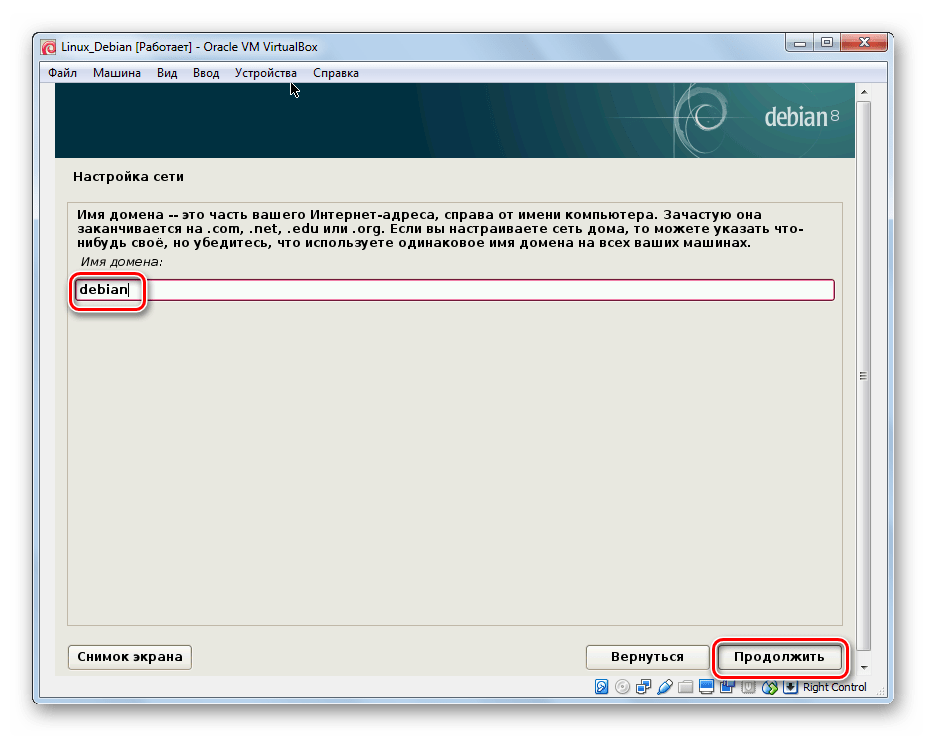Click the mouse integration status icon

coord(770,687)
